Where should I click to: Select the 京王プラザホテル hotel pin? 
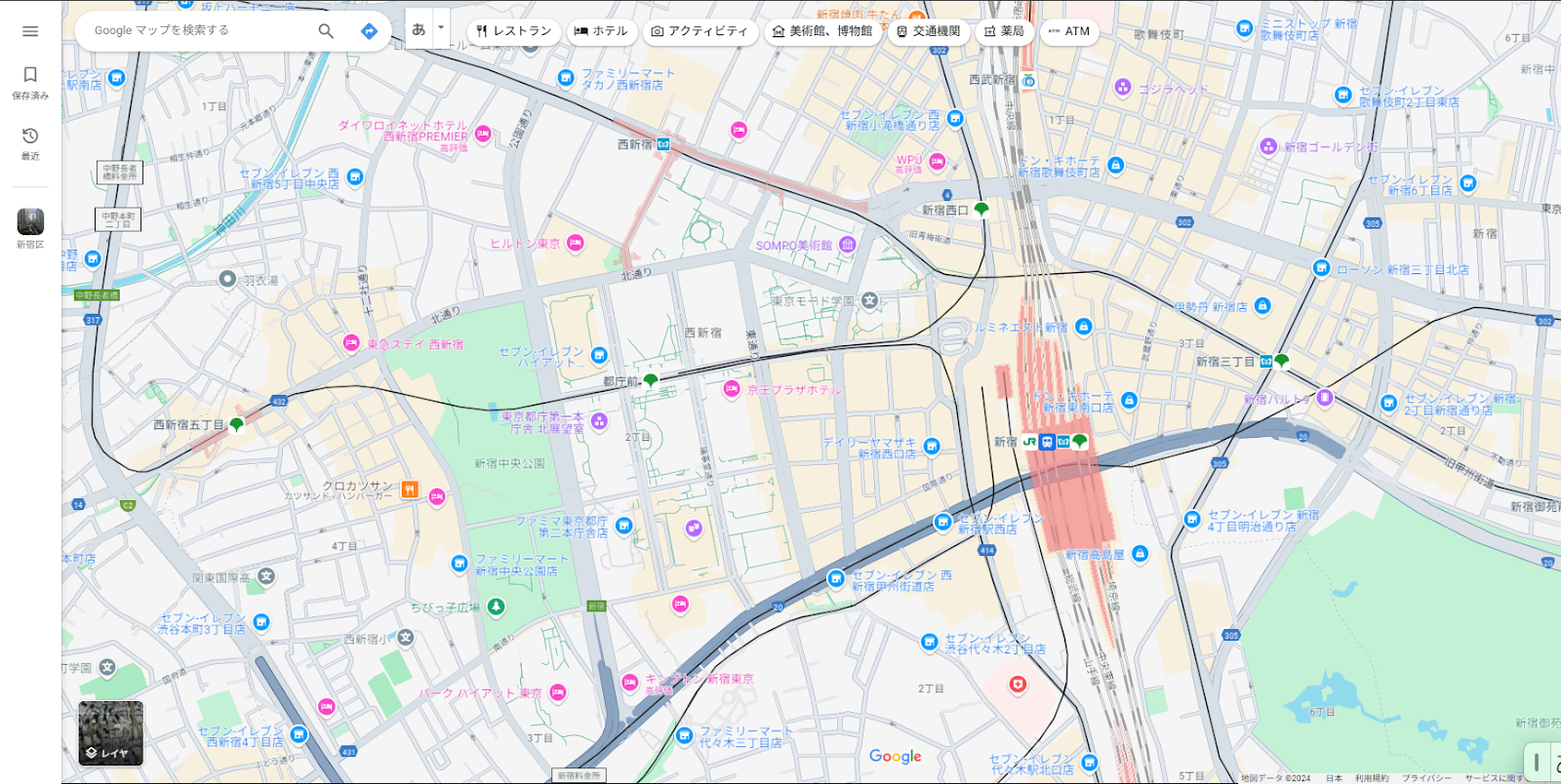[732, 389]
